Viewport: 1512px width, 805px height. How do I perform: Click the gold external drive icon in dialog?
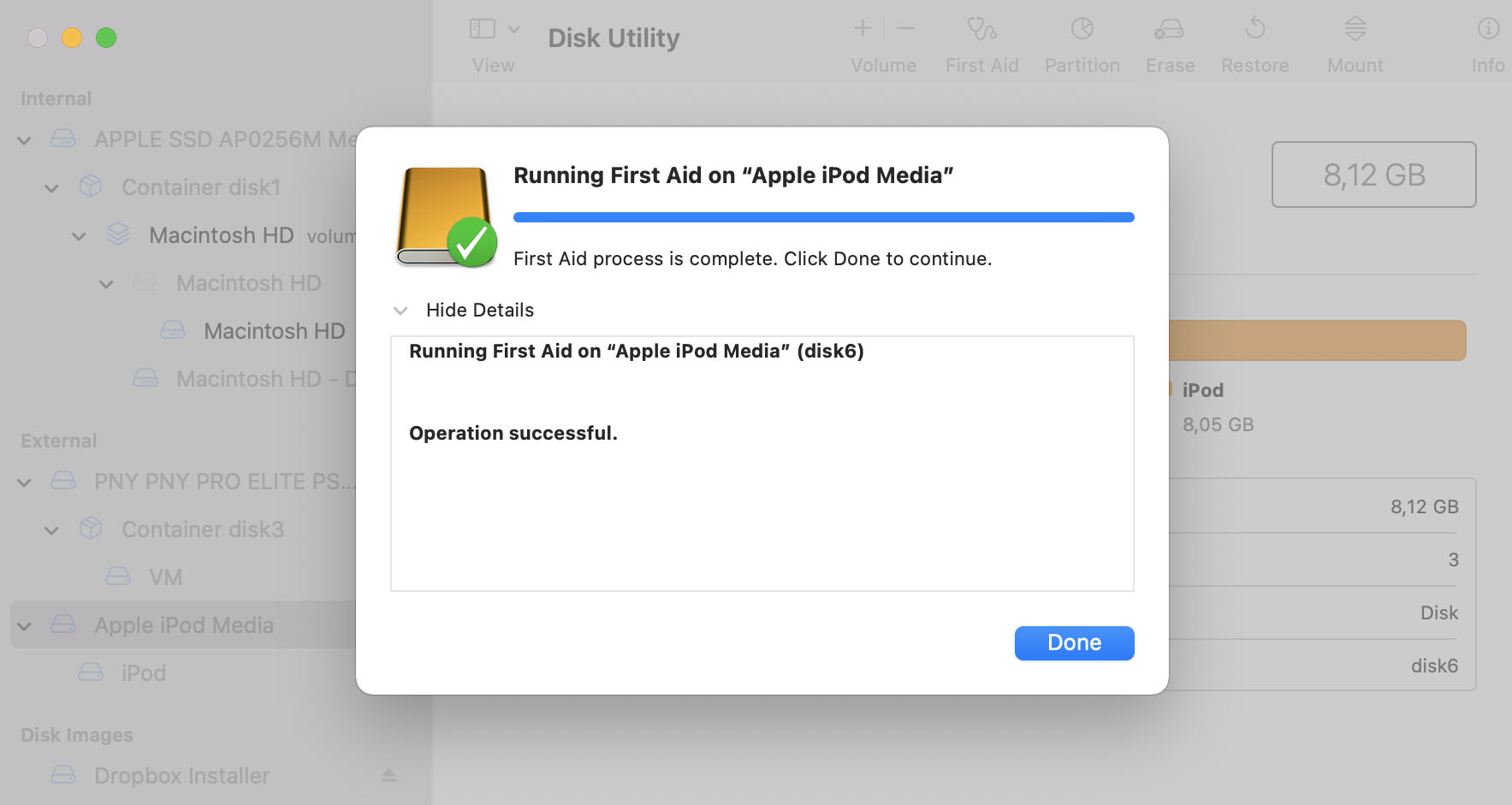point(445,216)
